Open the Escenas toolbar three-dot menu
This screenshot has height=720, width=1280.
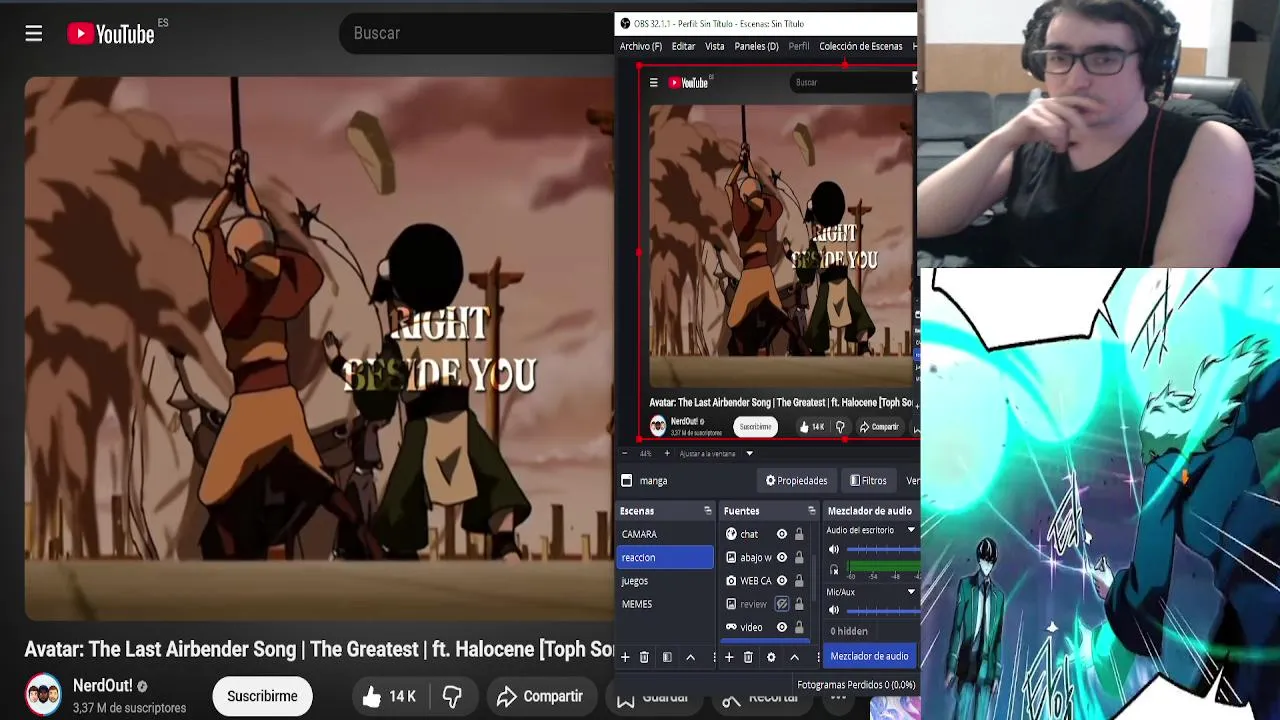pyautogui.click(x=713, y=657)
